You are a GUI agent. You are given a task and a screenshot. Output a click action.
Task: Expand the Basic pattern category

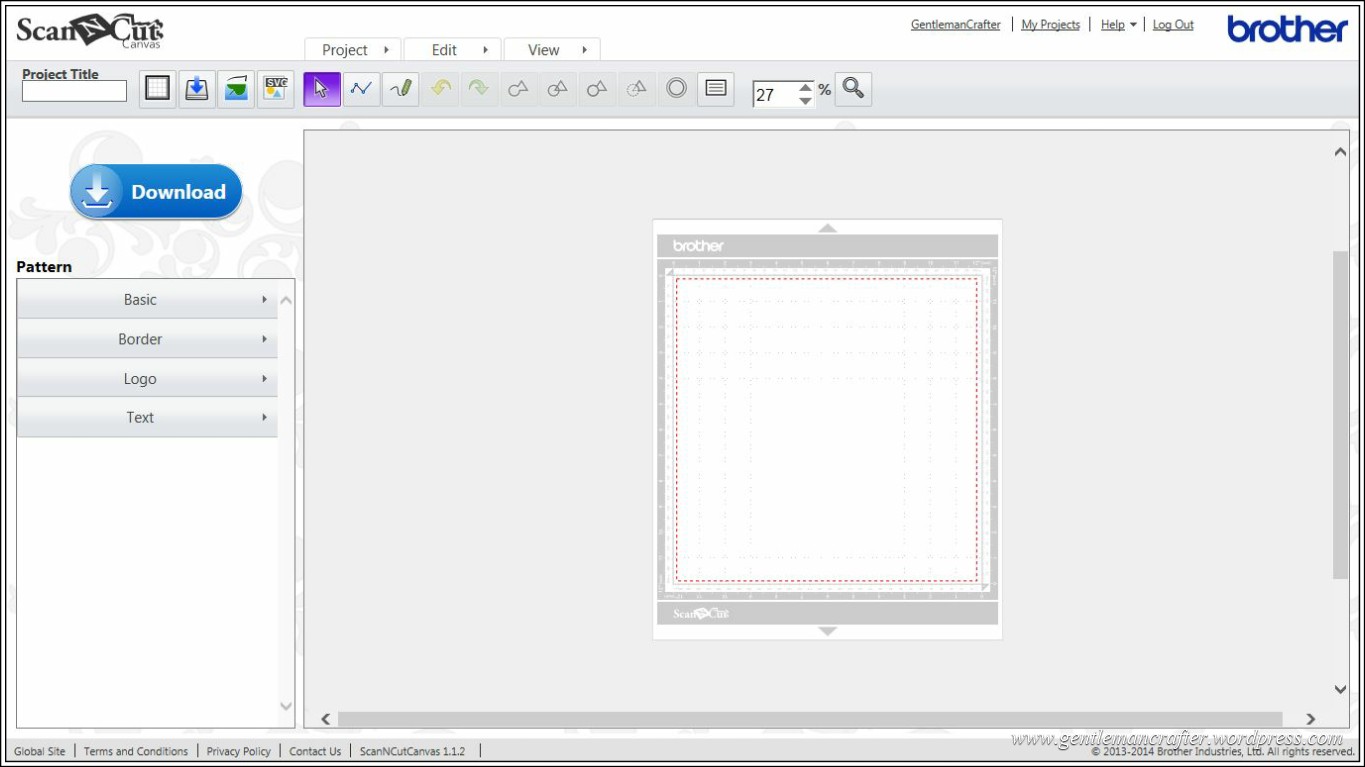(147, 299)
